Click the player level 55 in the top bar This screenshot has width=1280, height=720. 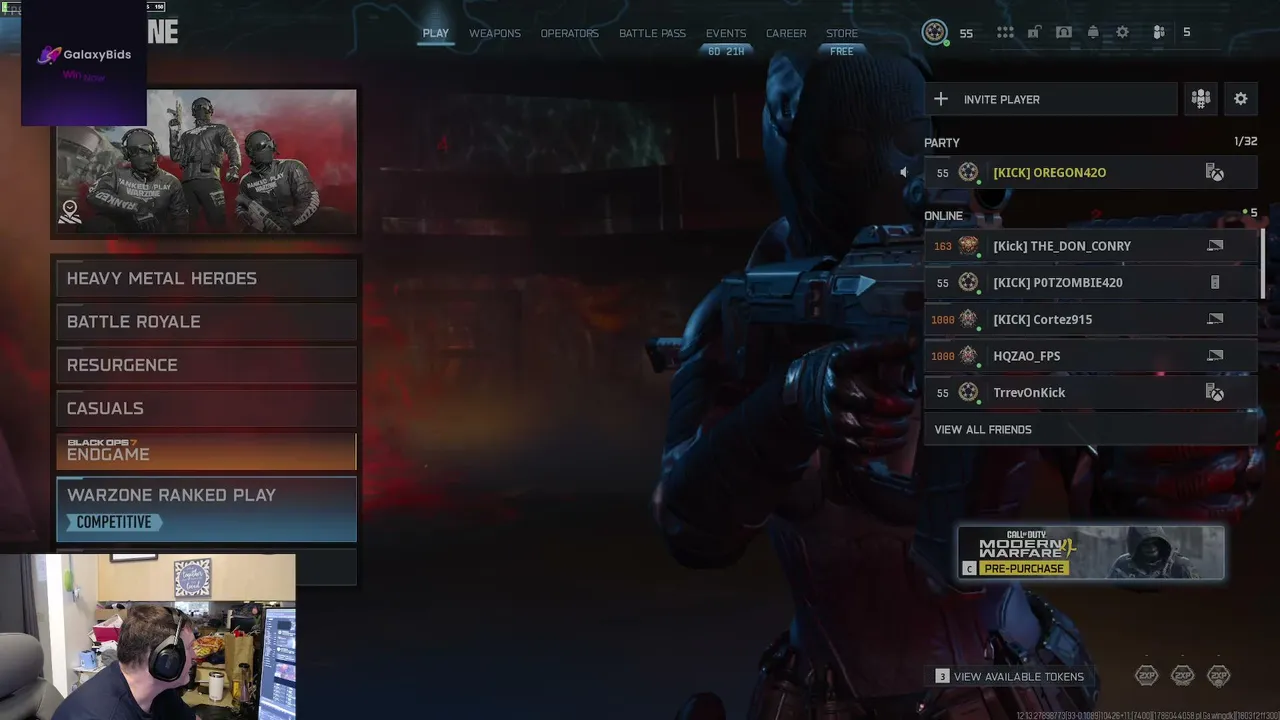[x=966, y=33]
